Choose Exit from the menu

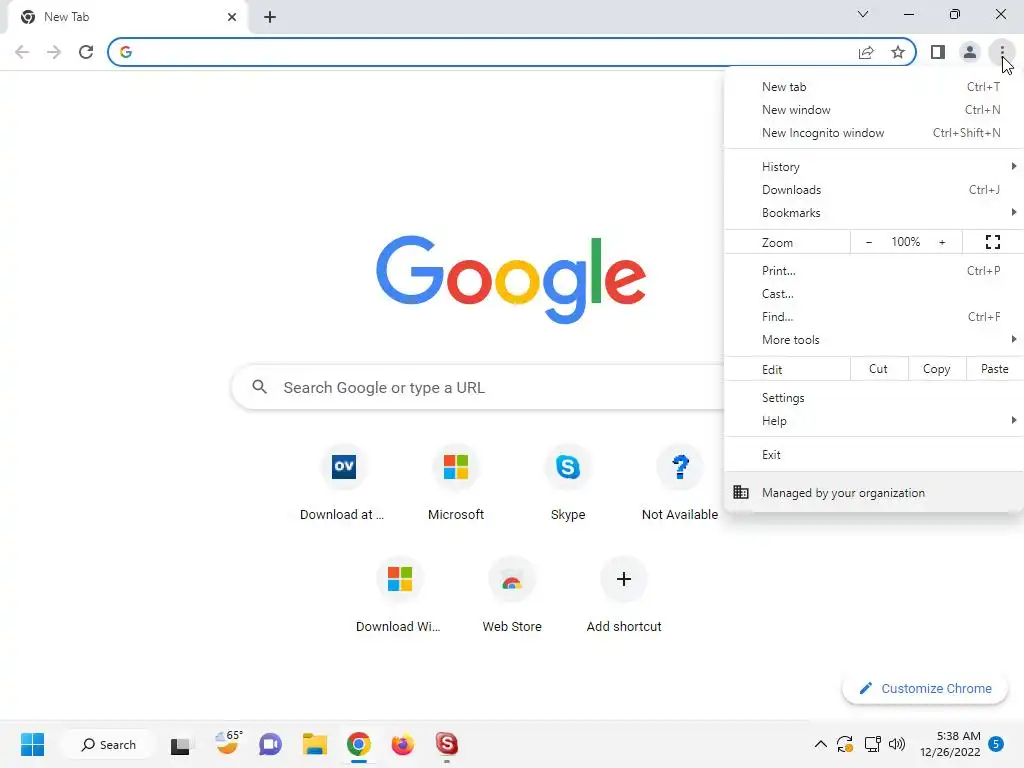pyautogui.click(x=874, y=455)
